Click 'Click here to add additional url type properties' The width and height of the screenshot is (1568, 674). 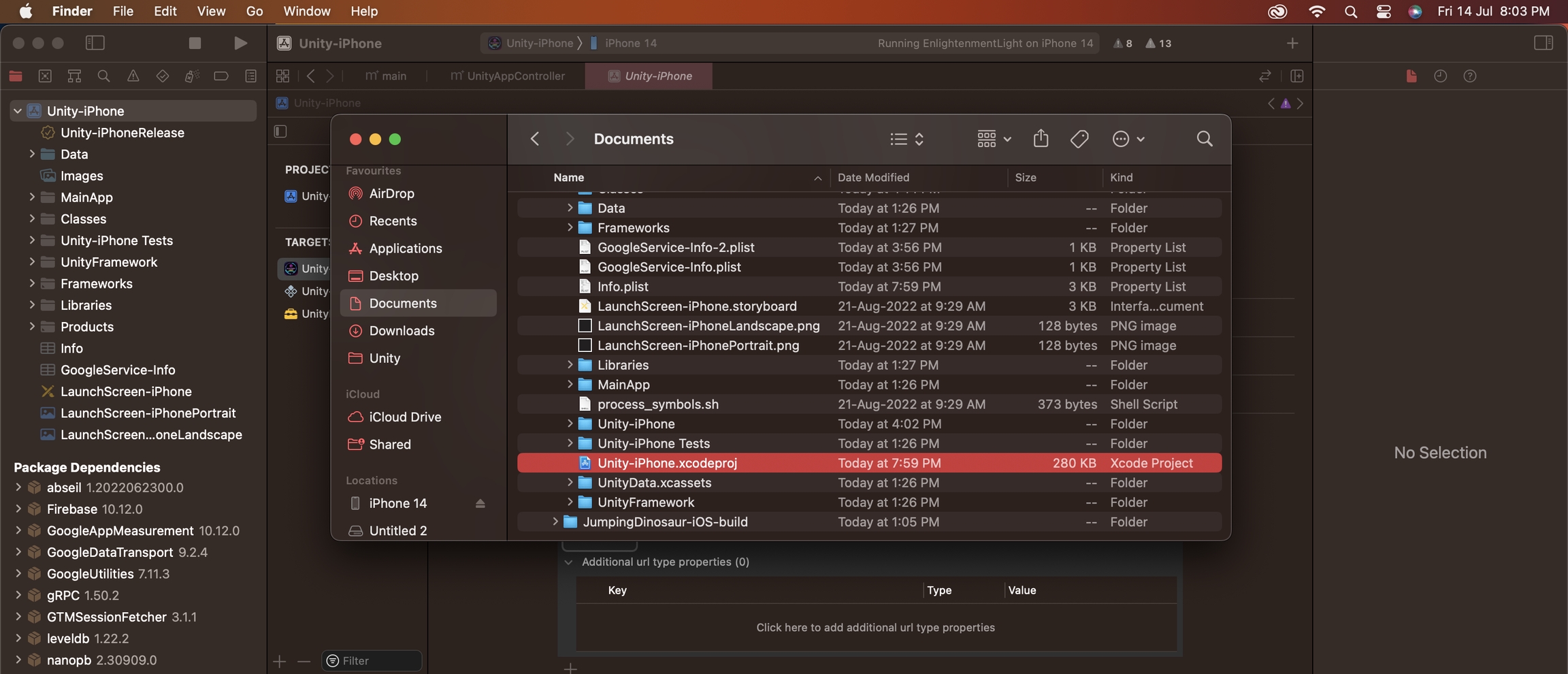[x=875, y=628]
